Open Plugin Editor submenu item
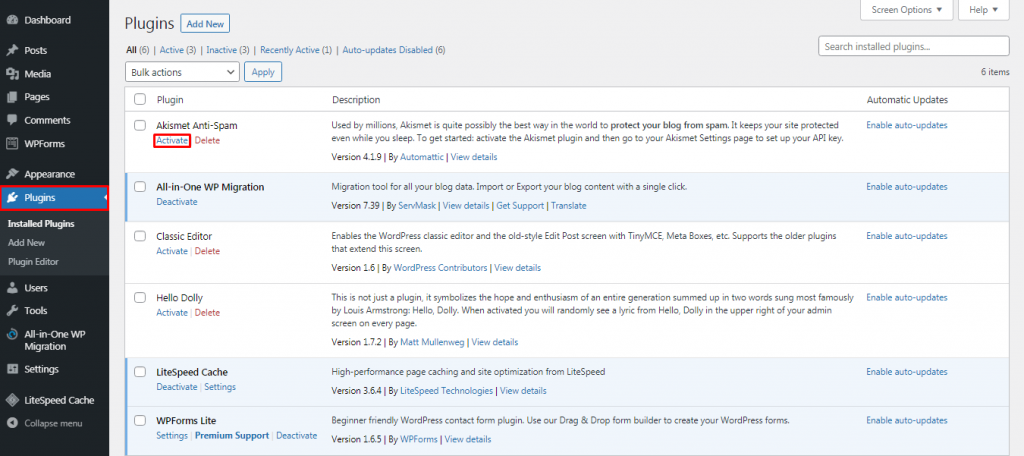Image resolution: width=1024 pixels, height=456 pixels. [34, 262]
